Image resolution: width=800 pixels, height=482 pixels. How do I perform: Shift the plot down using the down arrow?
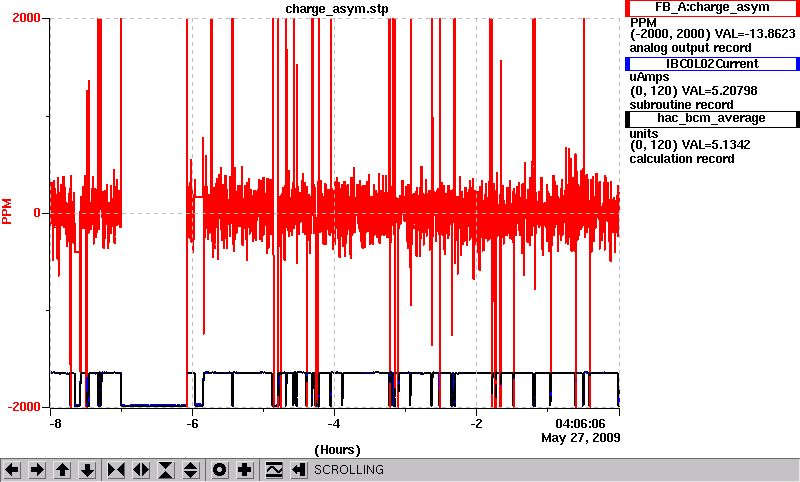(88, 470)
